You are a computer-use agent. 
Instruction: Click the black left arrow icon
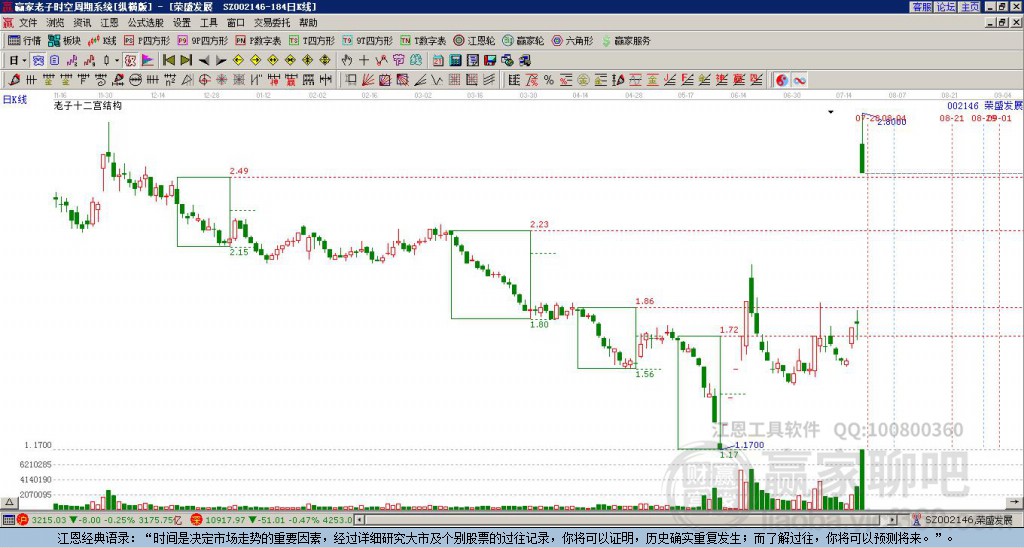click(204, 60)
